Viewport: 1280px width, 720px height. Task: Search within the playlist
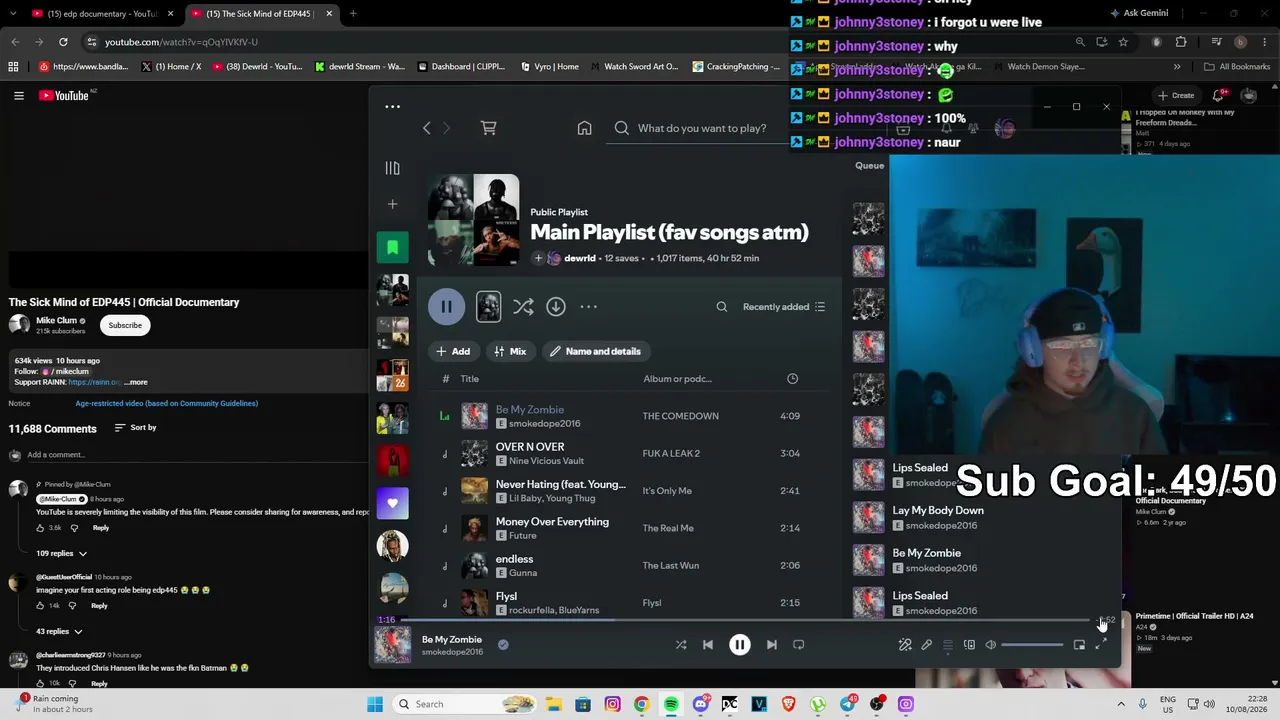[722, 307]
